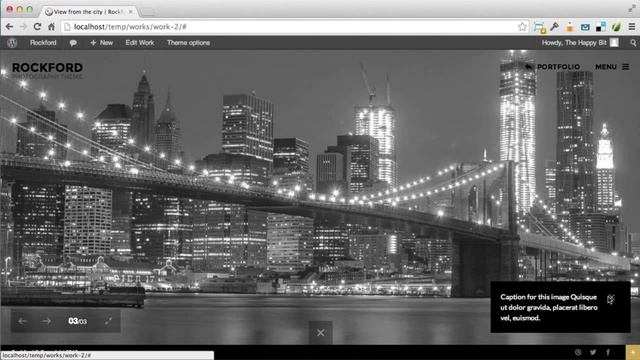This screenshot has width=640, height=360.
Task: Click the key-shaped extension icon
Action: coord(554,27)
